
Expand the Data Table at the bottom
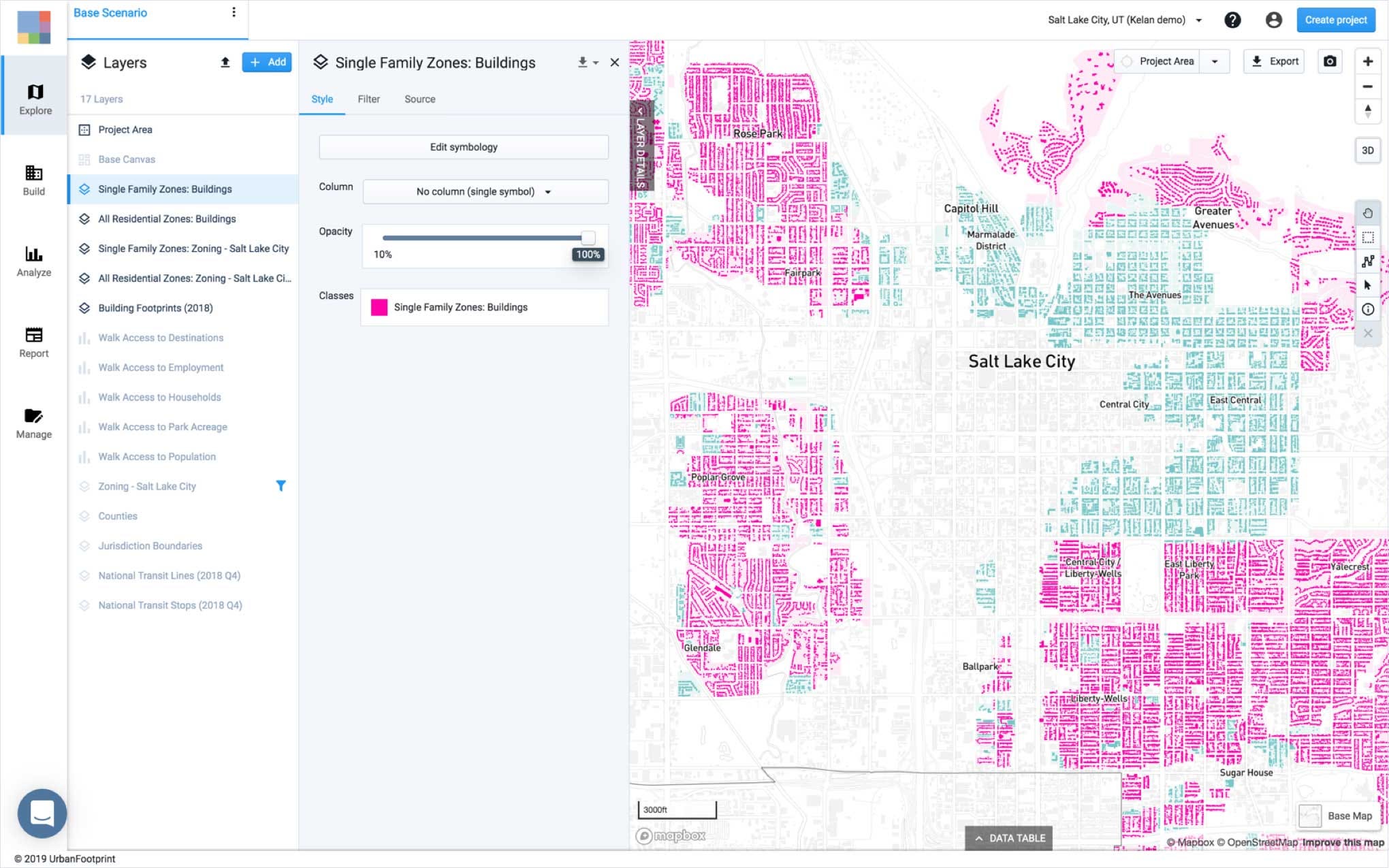[x=1008, y=838]
